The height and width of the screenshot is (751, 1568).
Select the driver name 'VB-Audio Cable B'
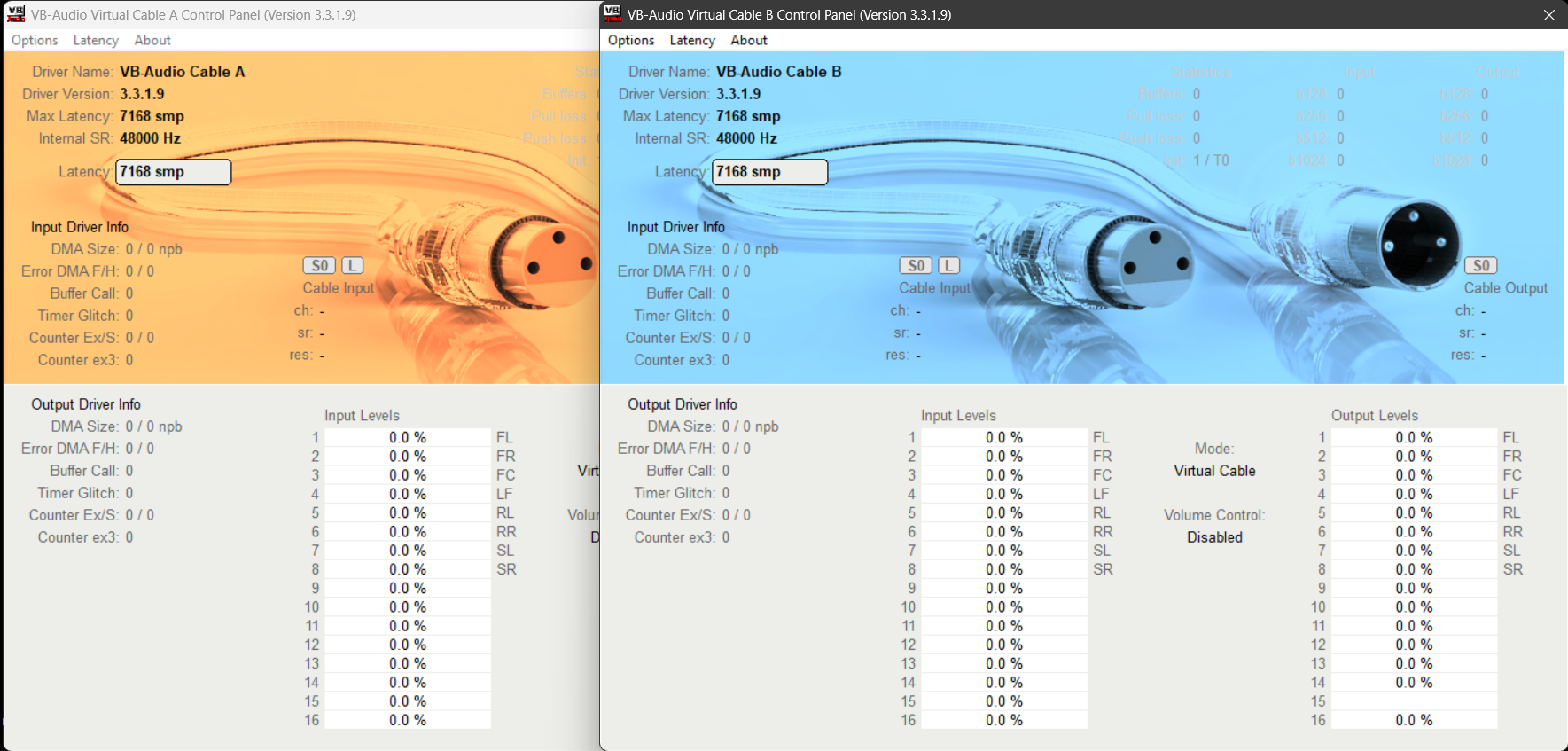click(x=779, y=72)
